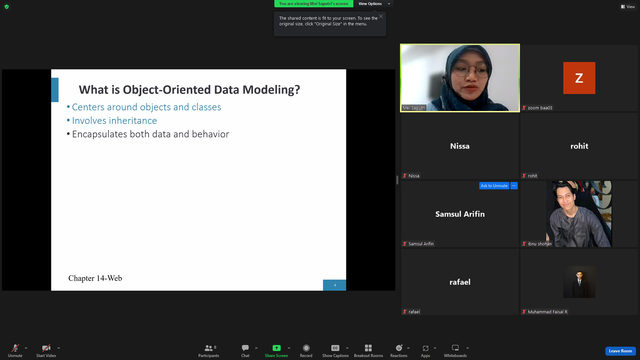Open Breakout Rooms
The width and height of the screenshot is (640, 360).
[x=368, y=350]
